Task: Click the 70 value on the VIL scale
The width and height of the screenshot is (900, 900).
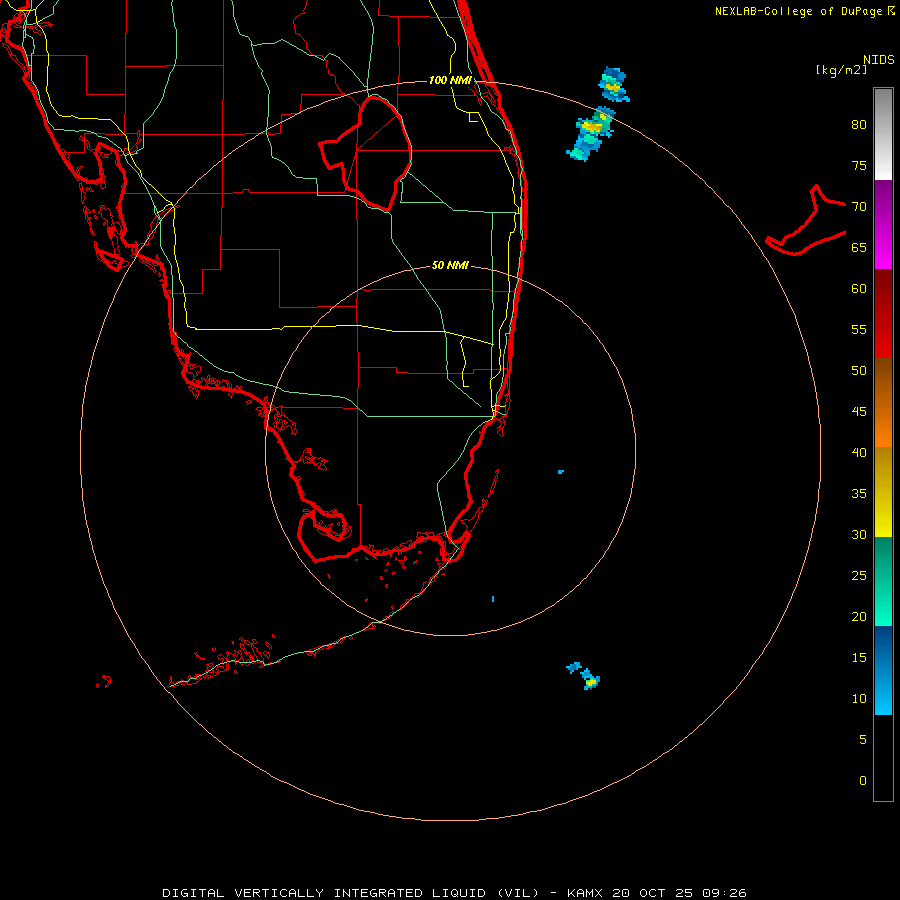Action: pyautogui.click(x=859, y=207)
